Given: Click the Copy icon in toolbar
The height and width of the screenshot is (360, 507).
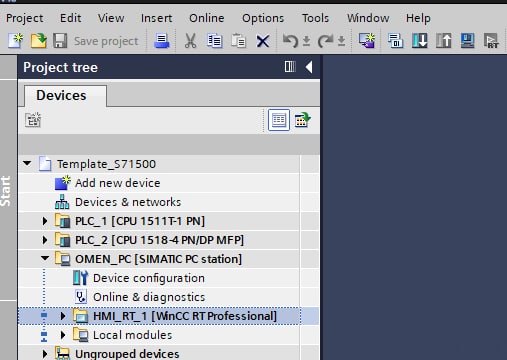Looking at the screenshot, I should [x=214, y=41].
